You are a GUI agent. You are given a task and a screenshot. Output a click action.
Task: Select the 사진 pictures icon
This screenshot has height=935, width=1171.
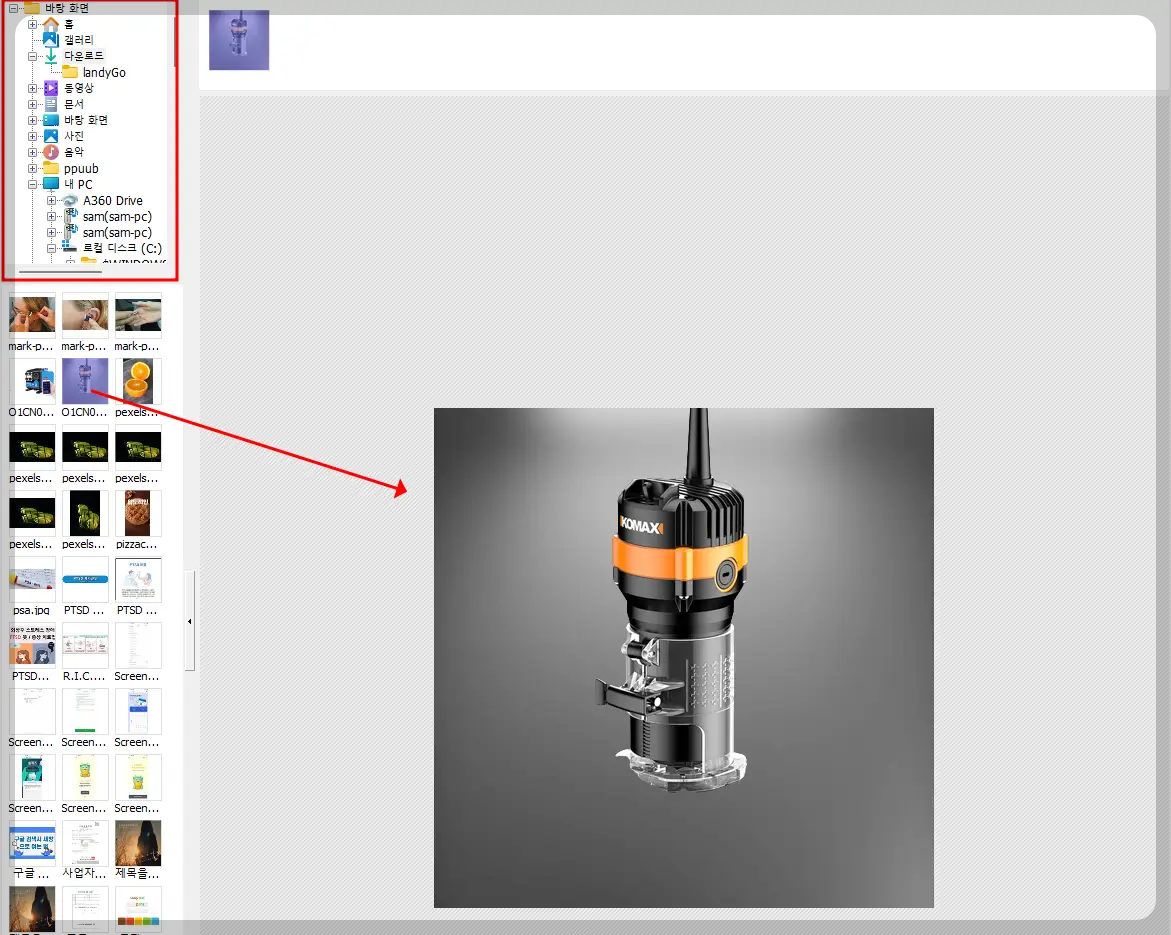(51, 136)
